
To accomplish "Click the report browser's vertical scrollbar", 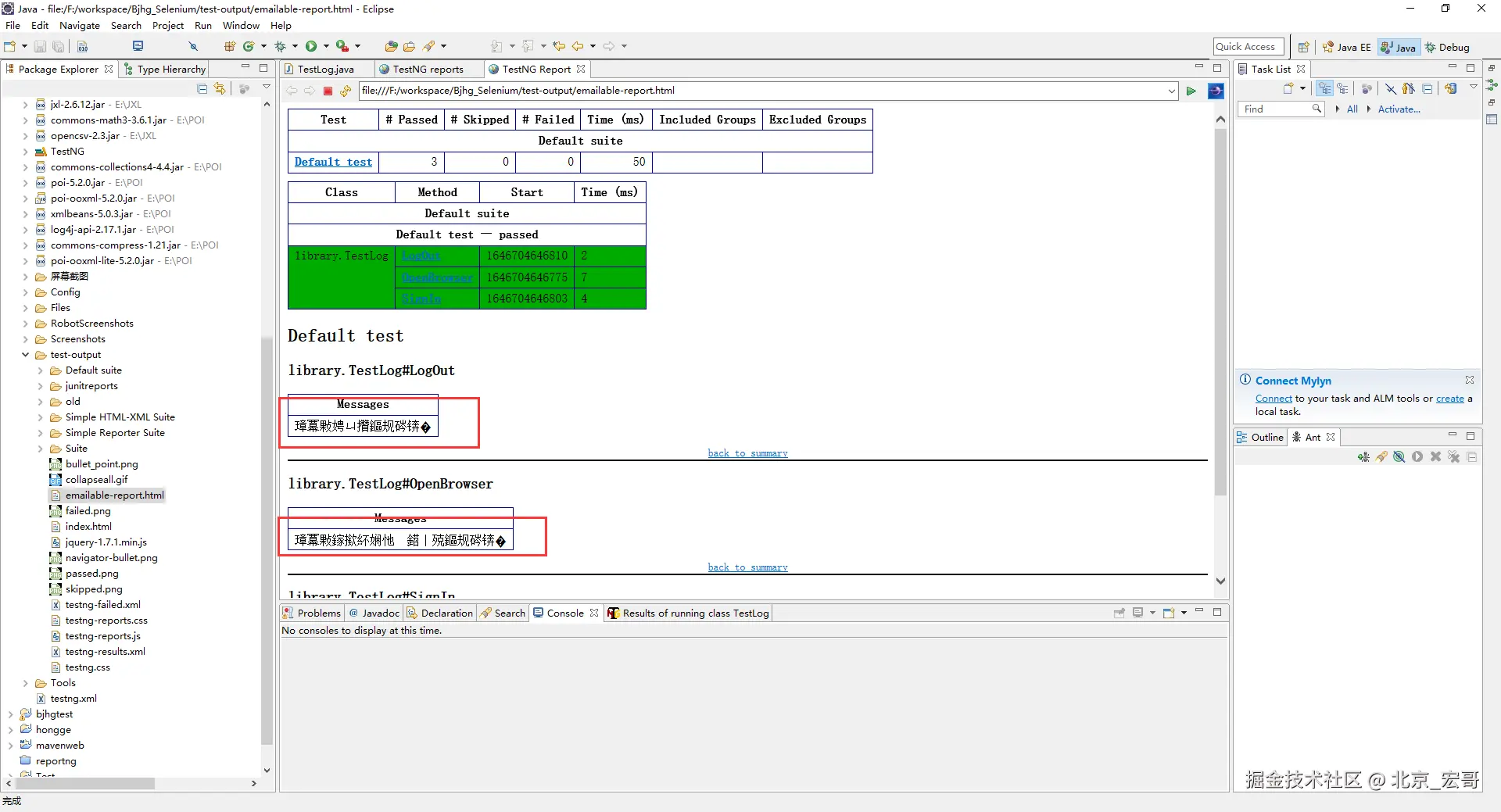I will [x=1220, y=313].
